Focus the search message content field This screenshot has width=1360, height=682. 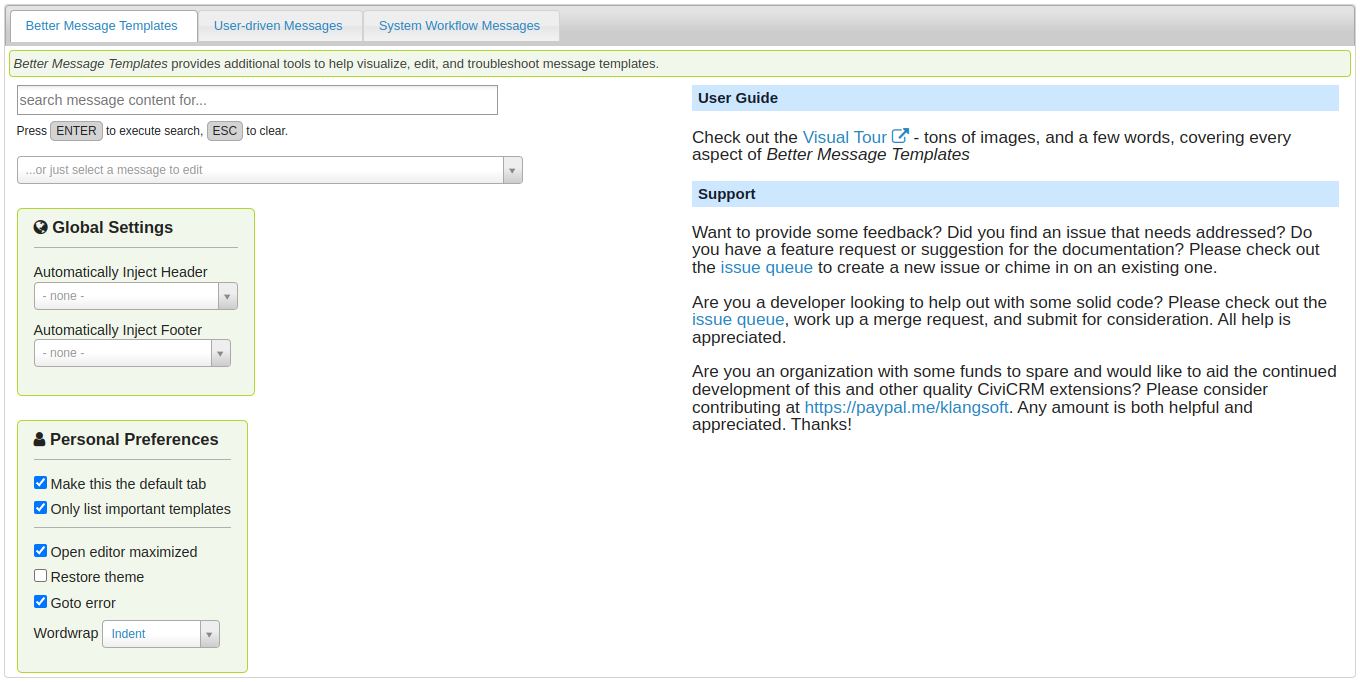pyautogui.click(x=257, y=100)
